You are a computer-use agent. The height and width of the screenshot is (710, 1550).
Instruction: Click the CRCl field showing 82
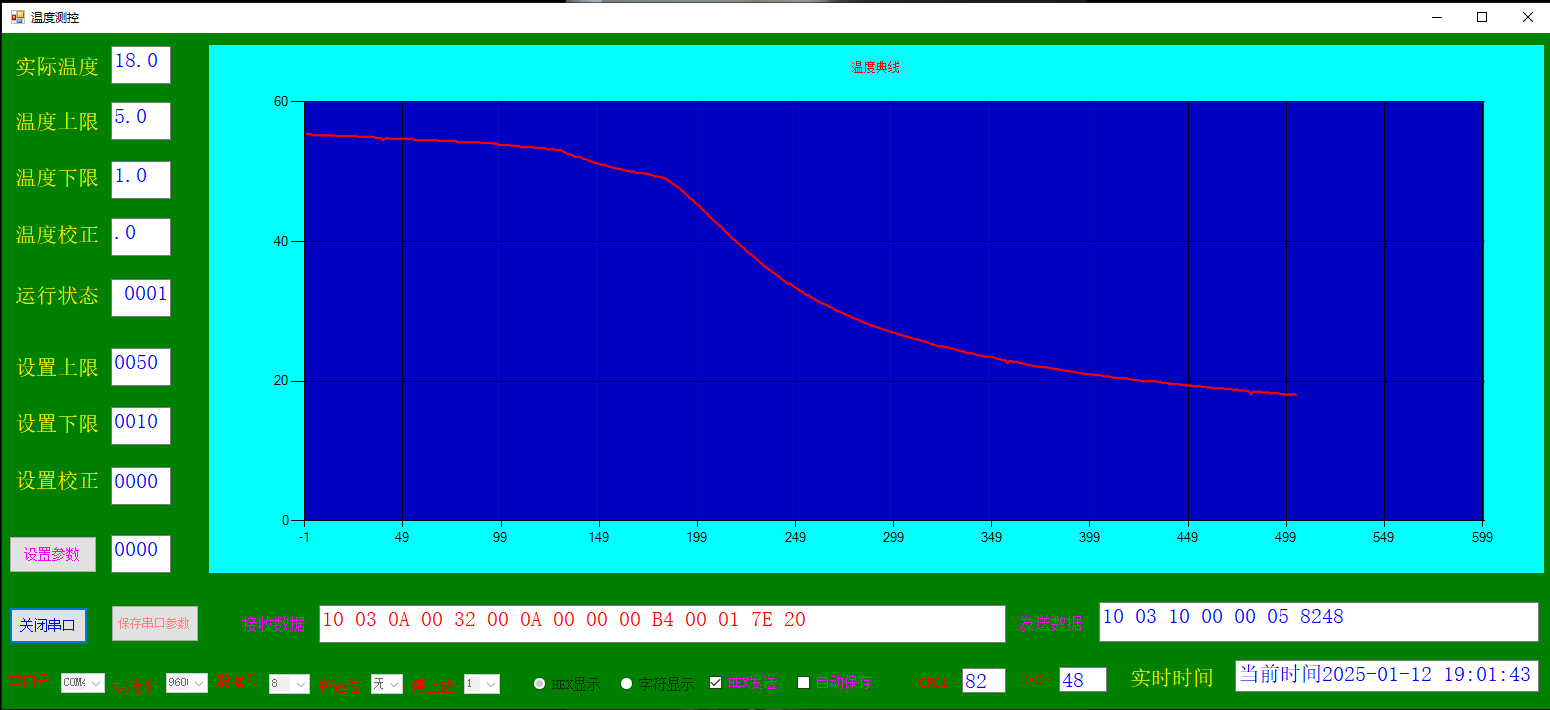pos(984,680)
